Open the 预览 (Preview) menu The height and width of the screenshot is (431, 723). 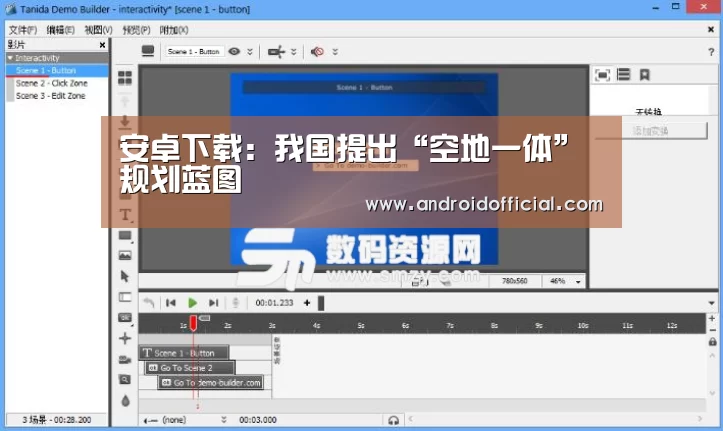[x=136, y=30]
